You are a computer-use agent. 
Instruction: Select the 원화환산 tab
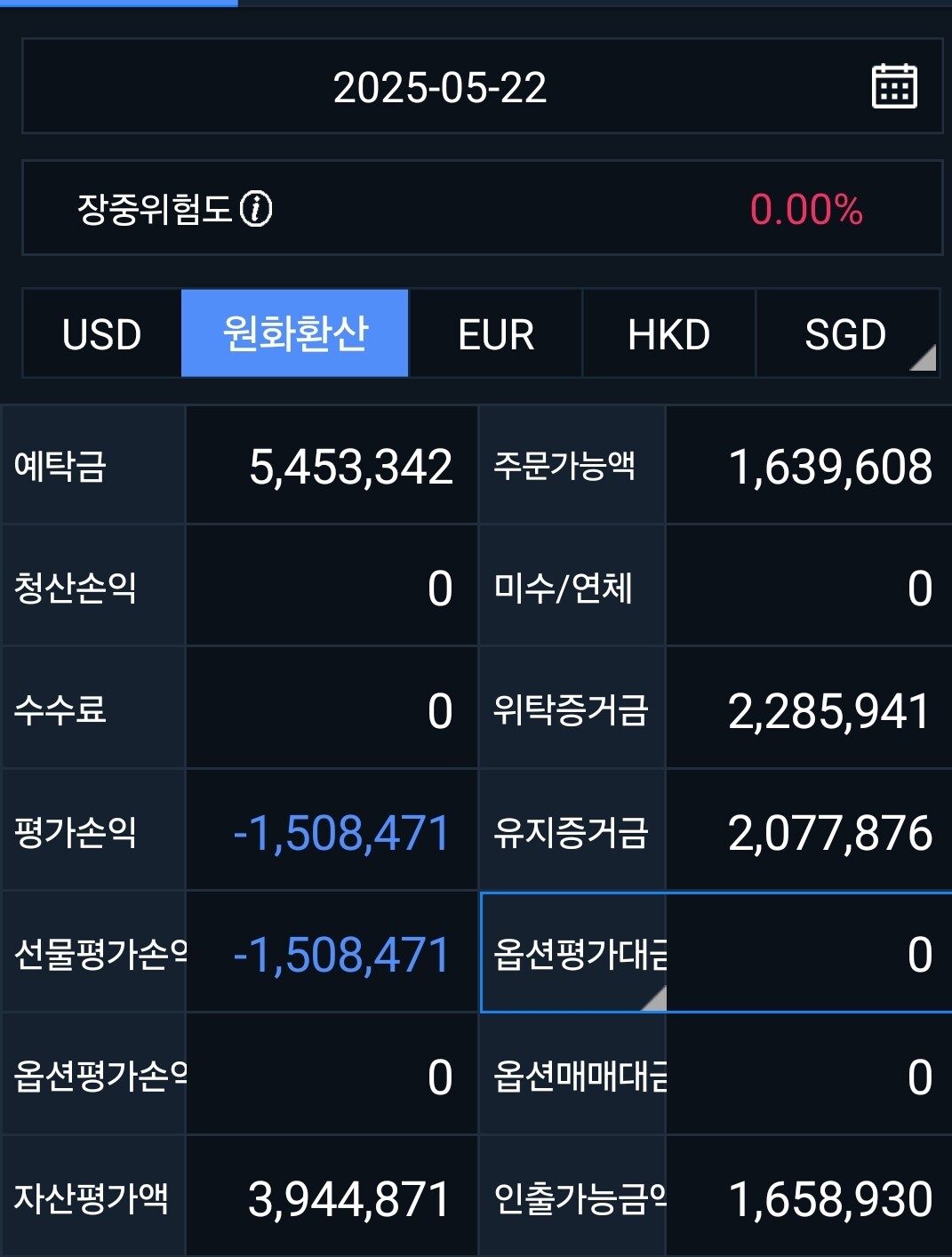coord(294,334)
